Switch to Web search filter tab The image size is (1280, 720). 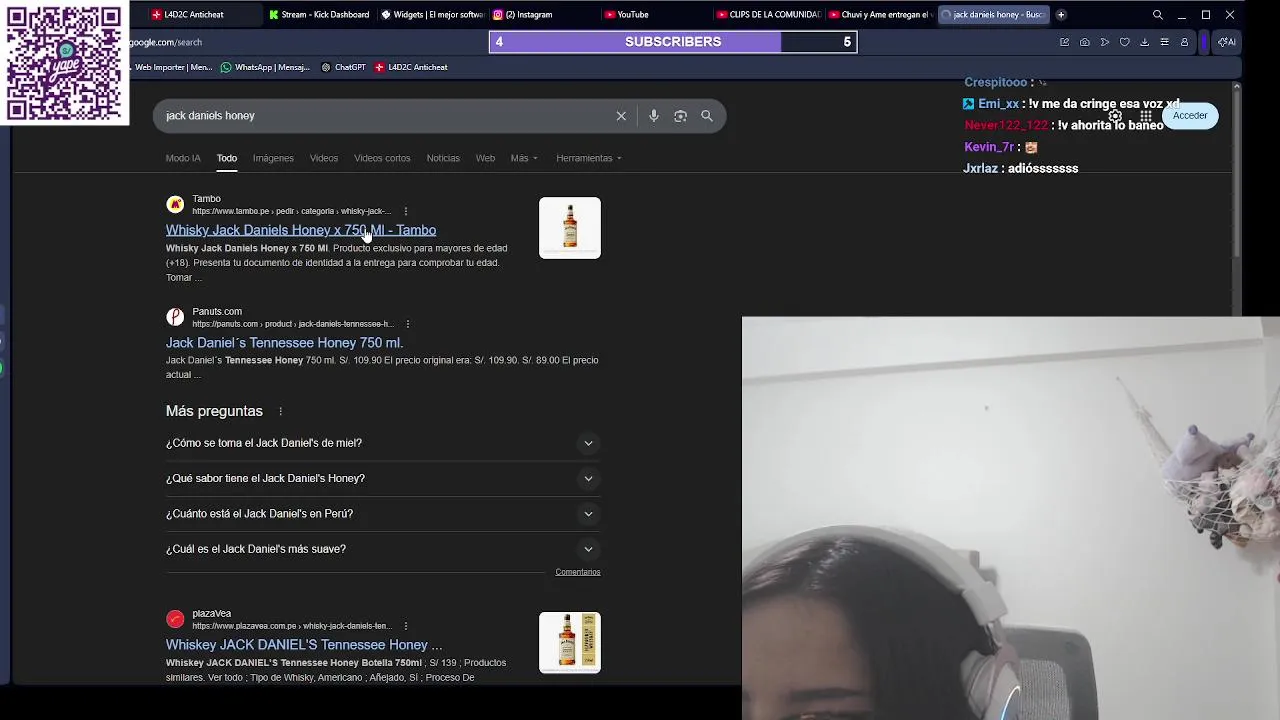coord(485,158)
